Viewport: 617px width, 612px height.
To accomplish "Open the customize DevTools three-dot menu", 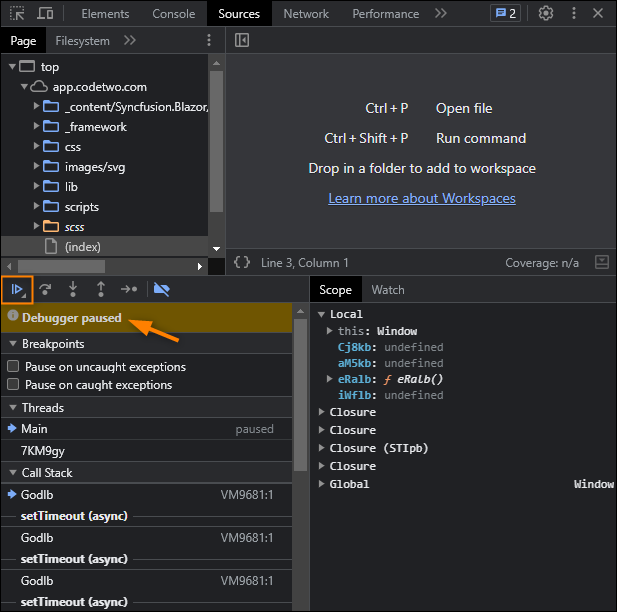I will [574, 13].
